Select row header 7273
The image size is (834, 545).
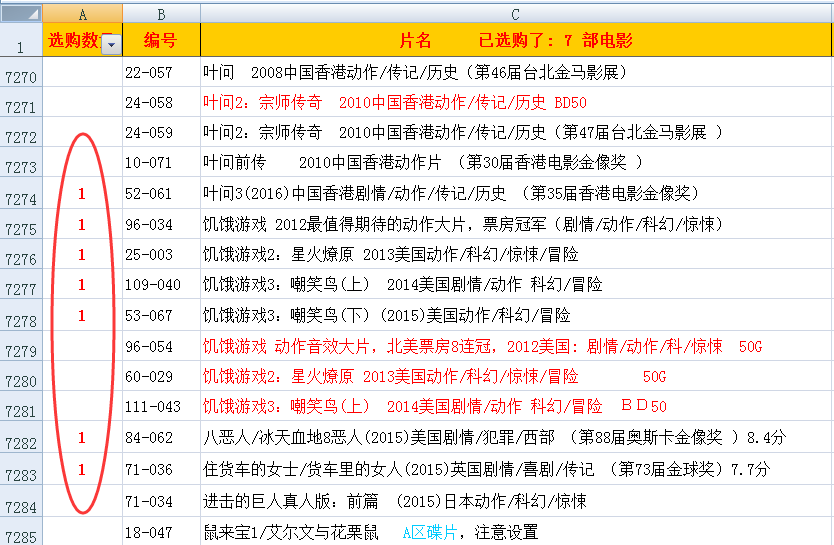point(21,162)
